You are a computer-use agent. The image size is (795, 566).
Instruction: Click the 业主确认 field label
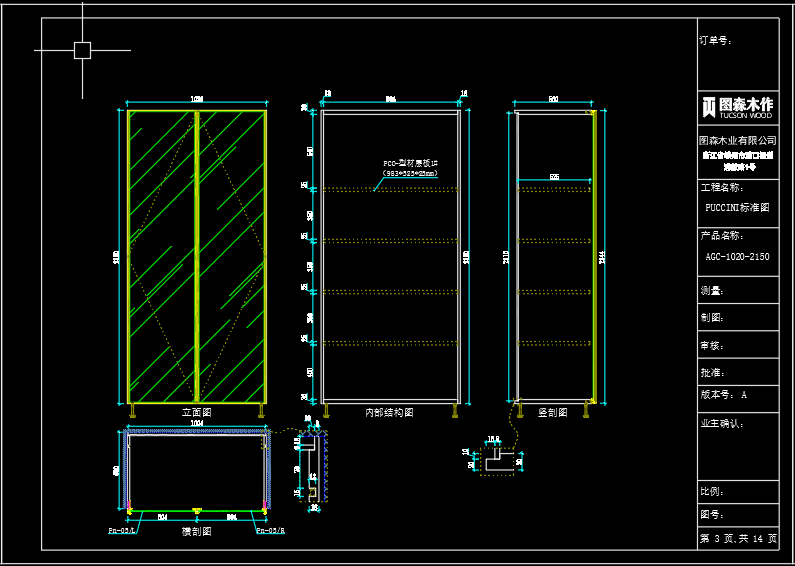coord(722,423)
